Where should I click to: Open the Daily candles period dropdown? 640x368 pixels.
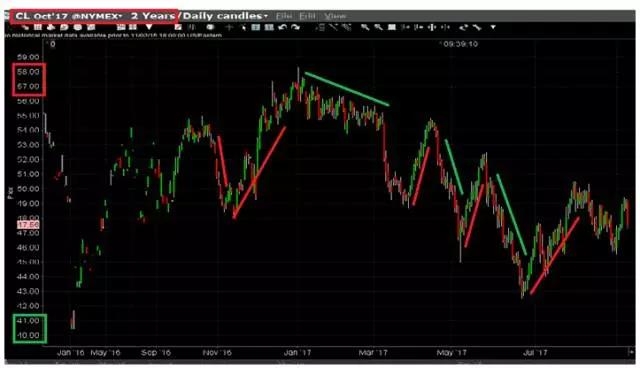click(225, 16)
